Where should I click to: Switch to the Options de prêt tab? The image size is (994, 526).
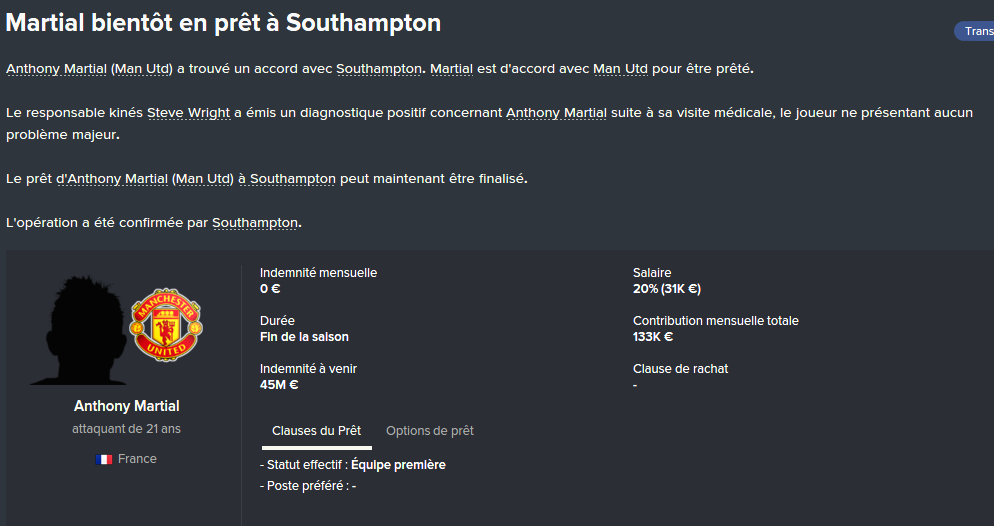pos(430,431)
